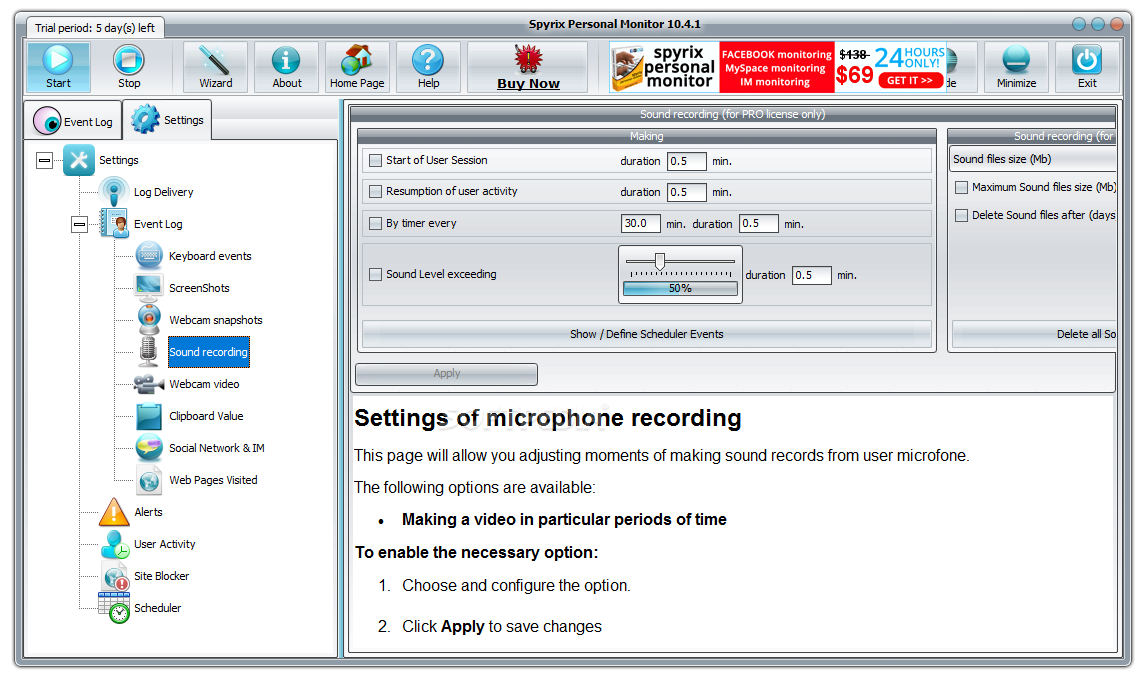Click the Exit power icon

(x=1087, y=60)
